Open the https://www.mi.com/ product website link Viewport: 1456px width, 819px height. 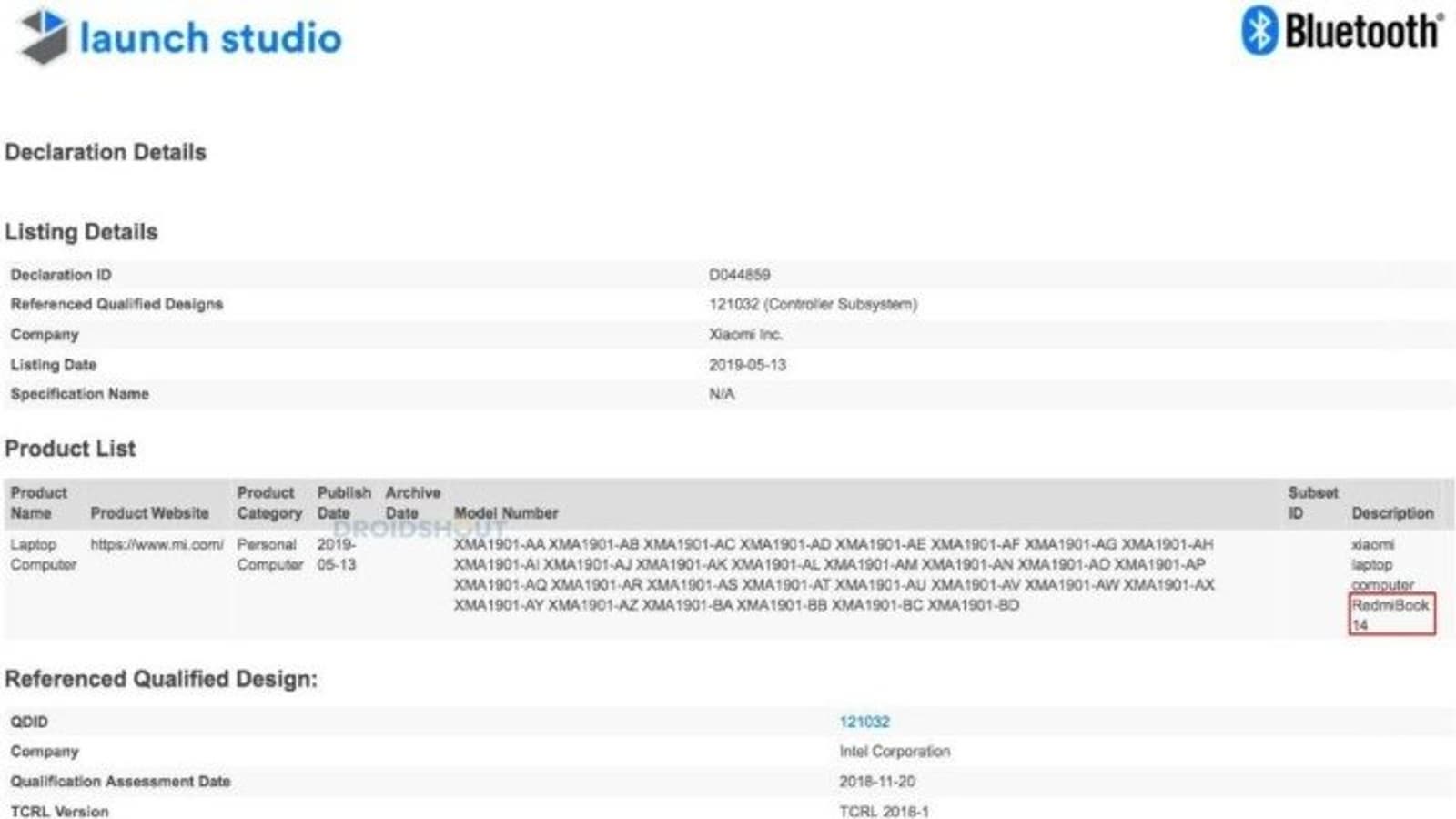157,544
